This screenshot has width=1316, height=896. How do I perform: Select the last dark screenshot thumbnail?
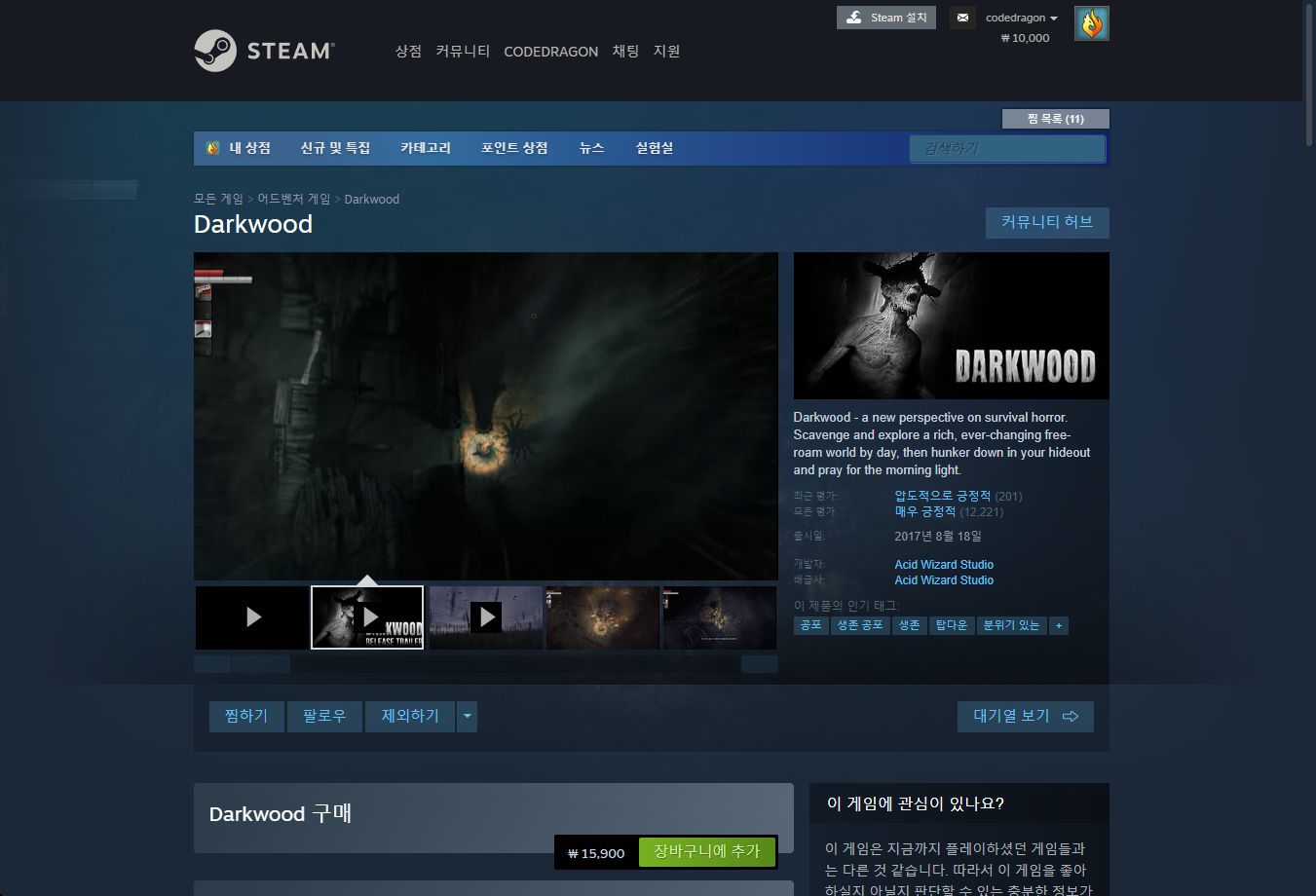(x=720, y=617)
